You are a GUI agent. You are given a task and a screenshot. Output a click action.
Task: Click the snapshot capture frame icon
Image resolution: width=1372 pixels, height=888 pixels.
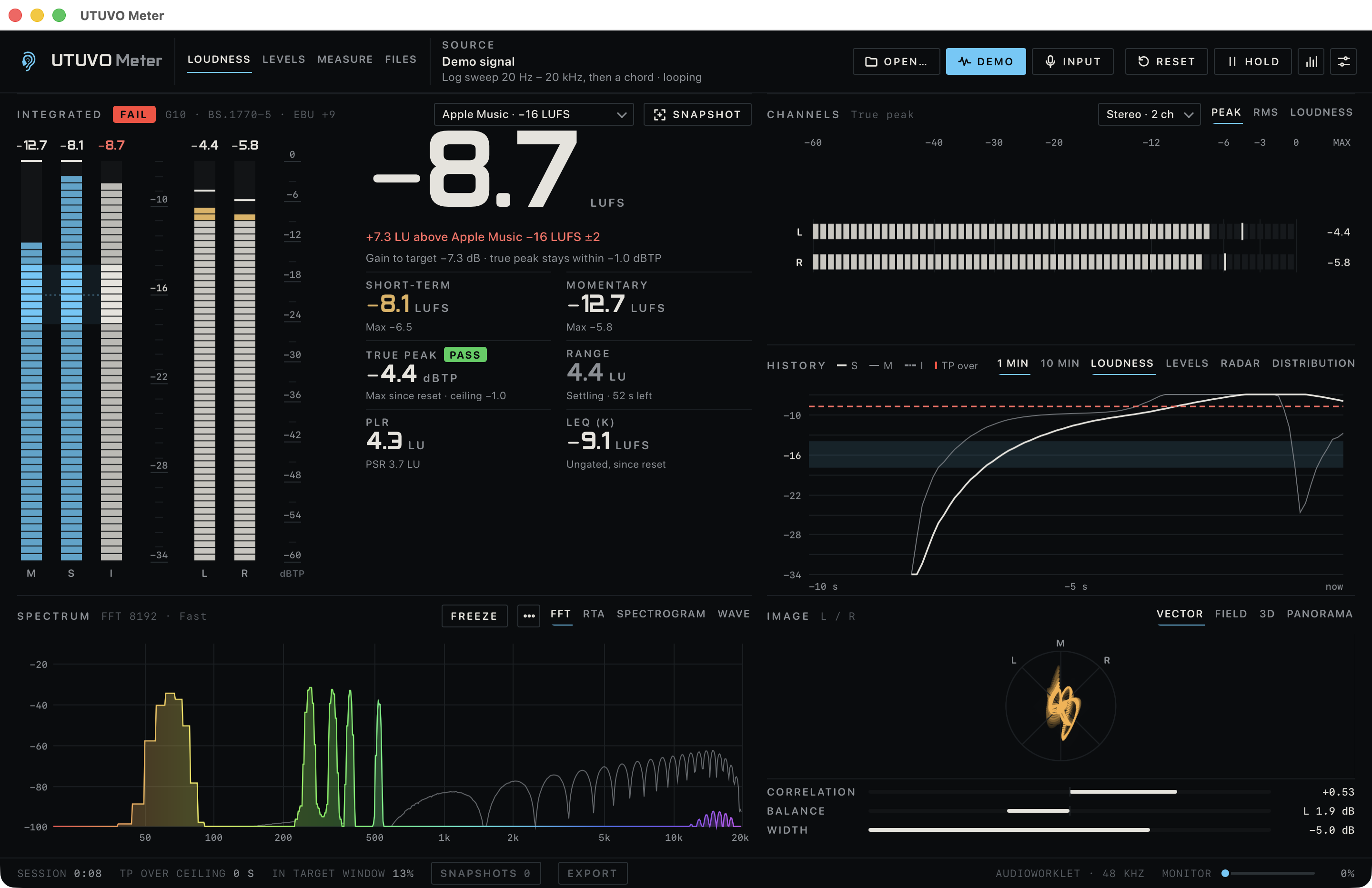tap(659, 115)
